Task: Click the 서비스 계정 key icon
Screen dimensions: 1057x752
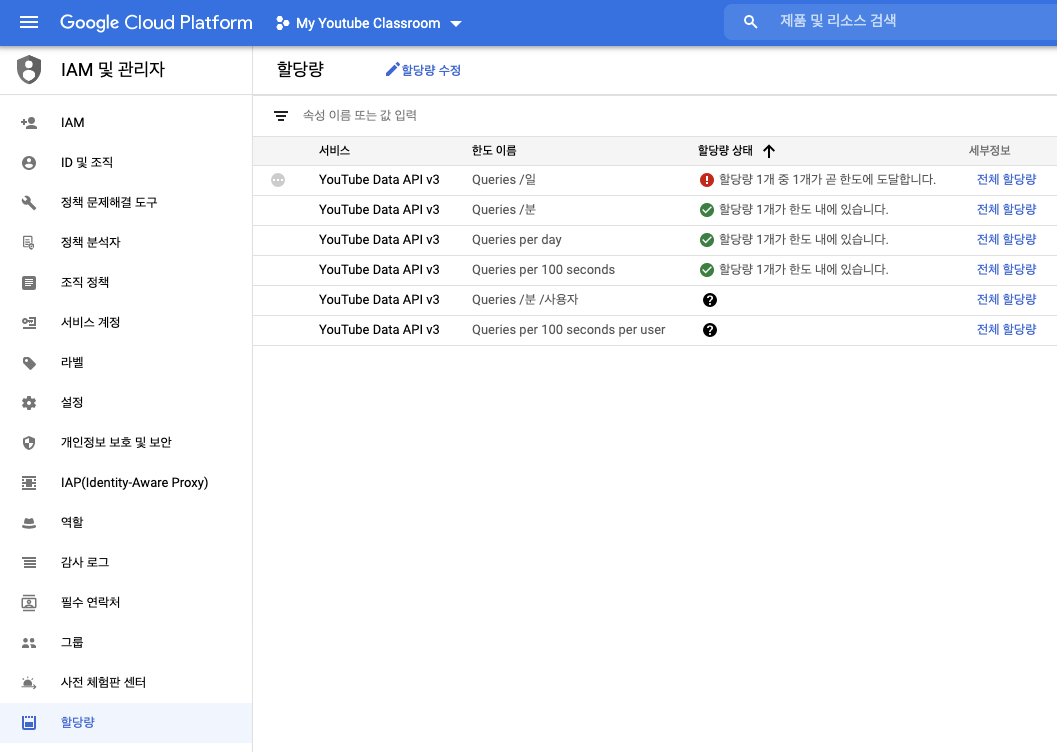Action: click(29, 322)
